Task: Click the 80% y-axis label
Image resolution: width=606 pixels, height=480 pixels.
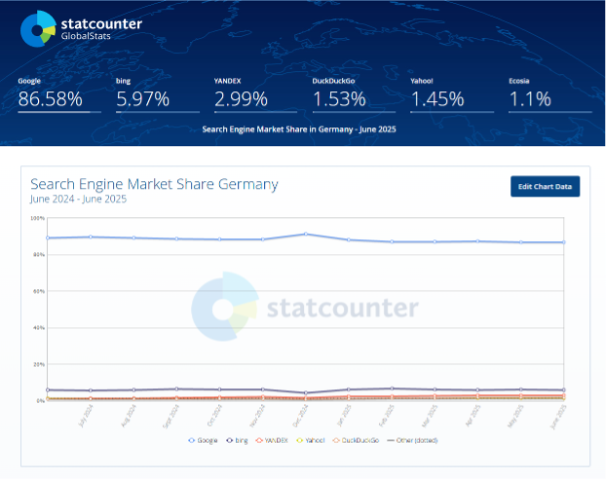Action: pos(39,255)
